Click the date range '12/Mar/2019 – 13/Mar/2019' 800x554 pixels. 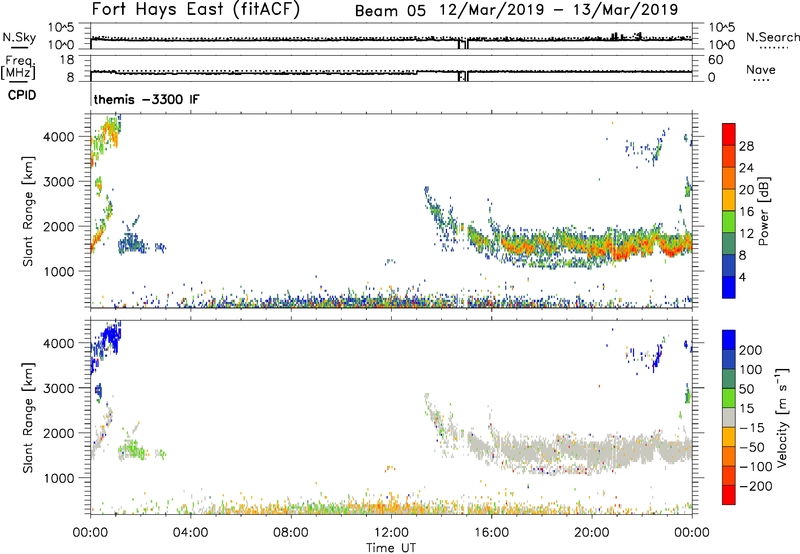559,10
